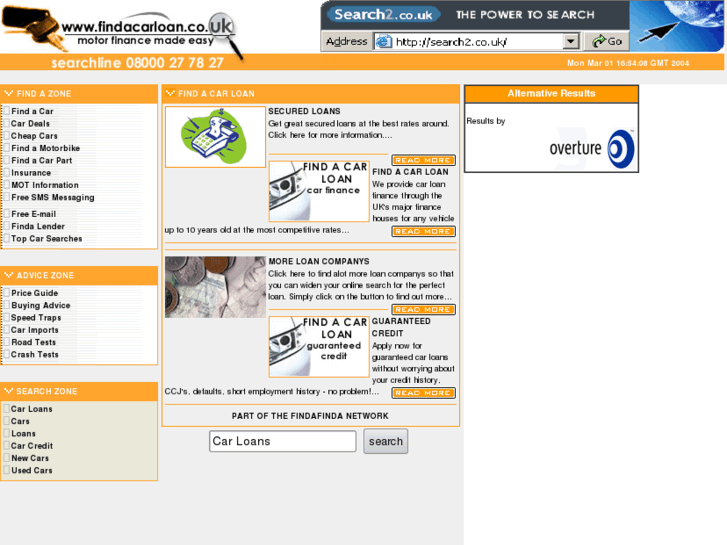The height and width of the screenshot is (545, 727).
Task: Click the search button beside Car Loans field
Action: [x=386, y=441]
